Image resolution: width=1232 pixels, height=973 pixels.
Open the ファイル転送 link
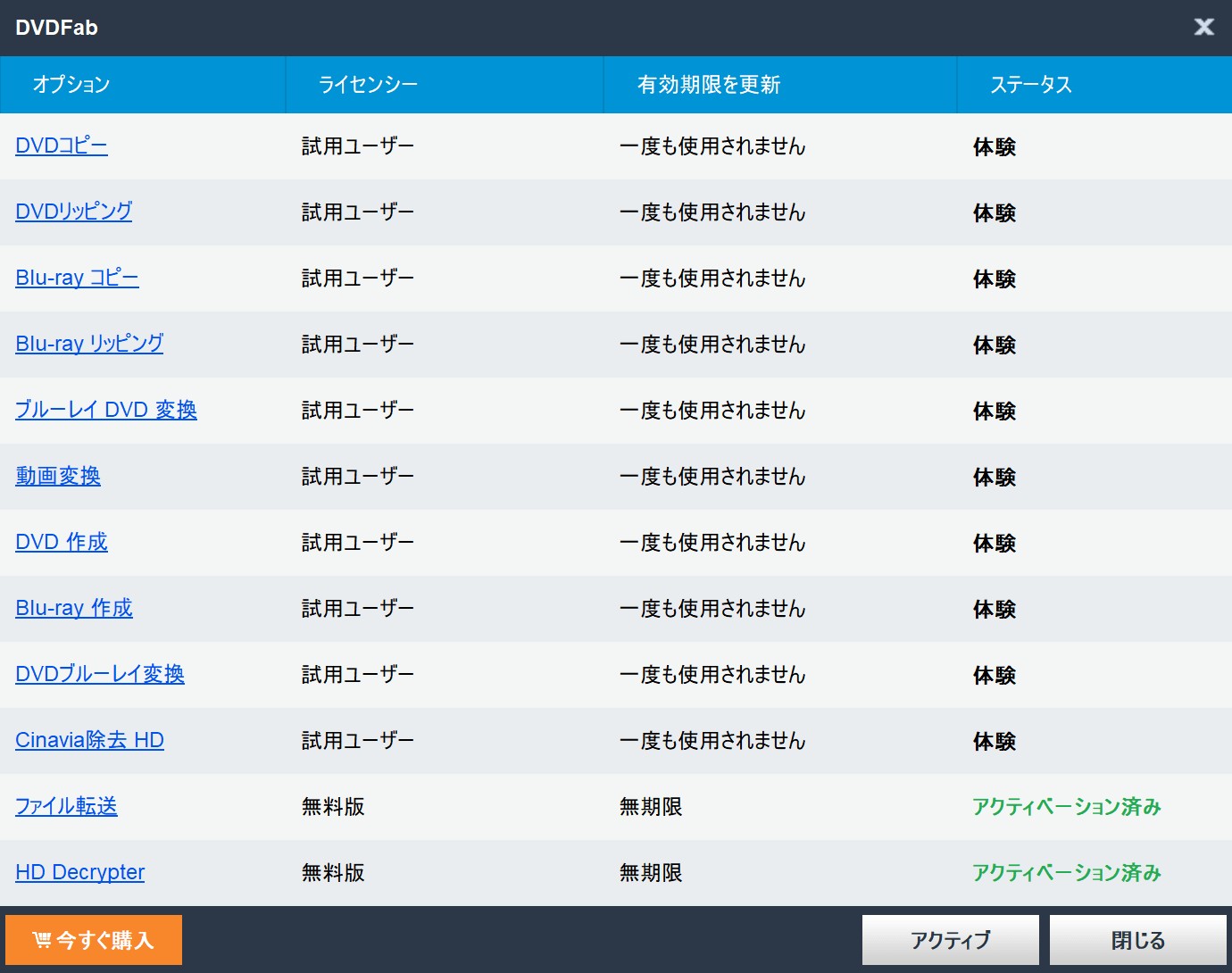coord(66,806)
